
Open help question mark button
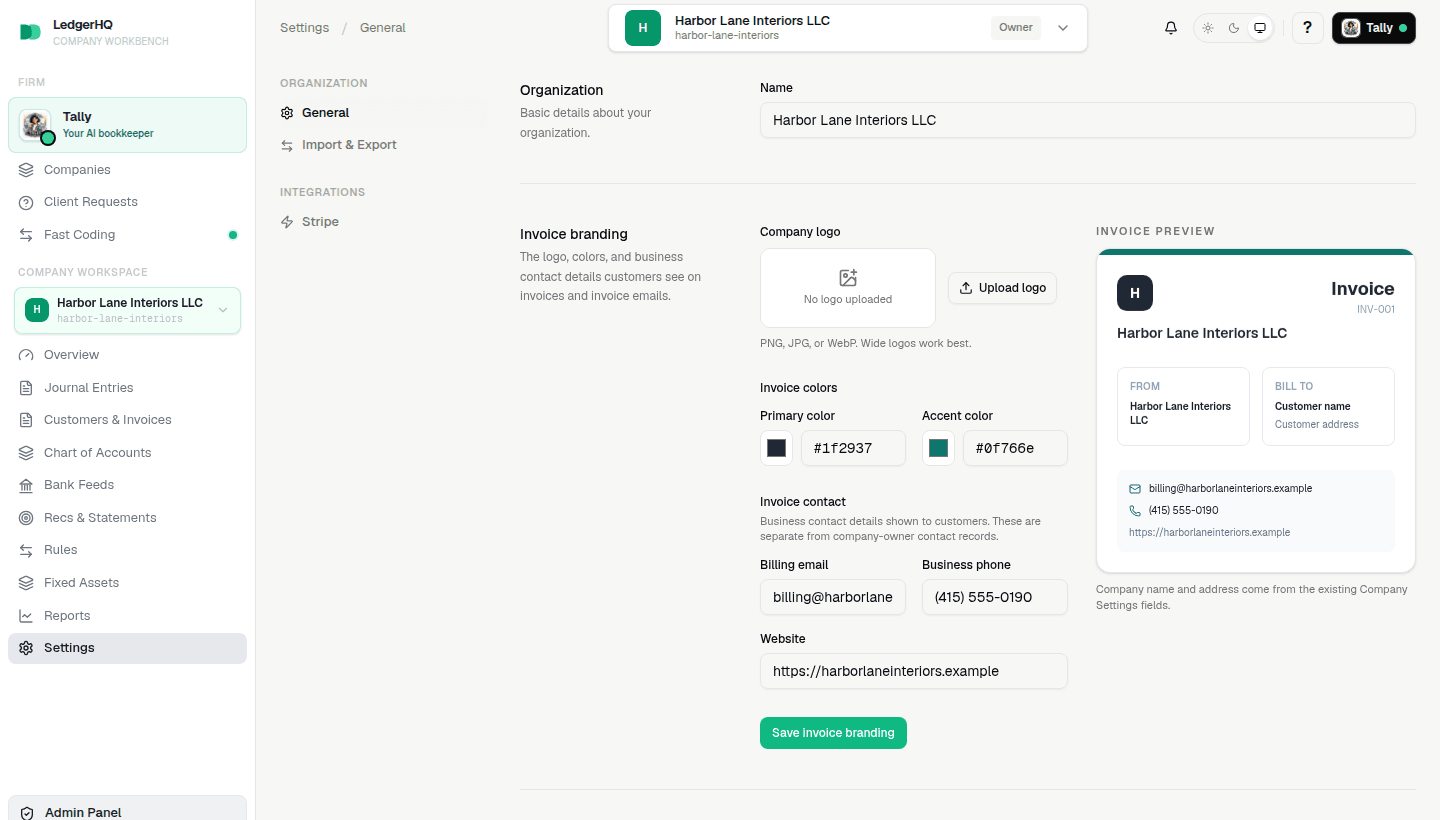(1308, 28)
